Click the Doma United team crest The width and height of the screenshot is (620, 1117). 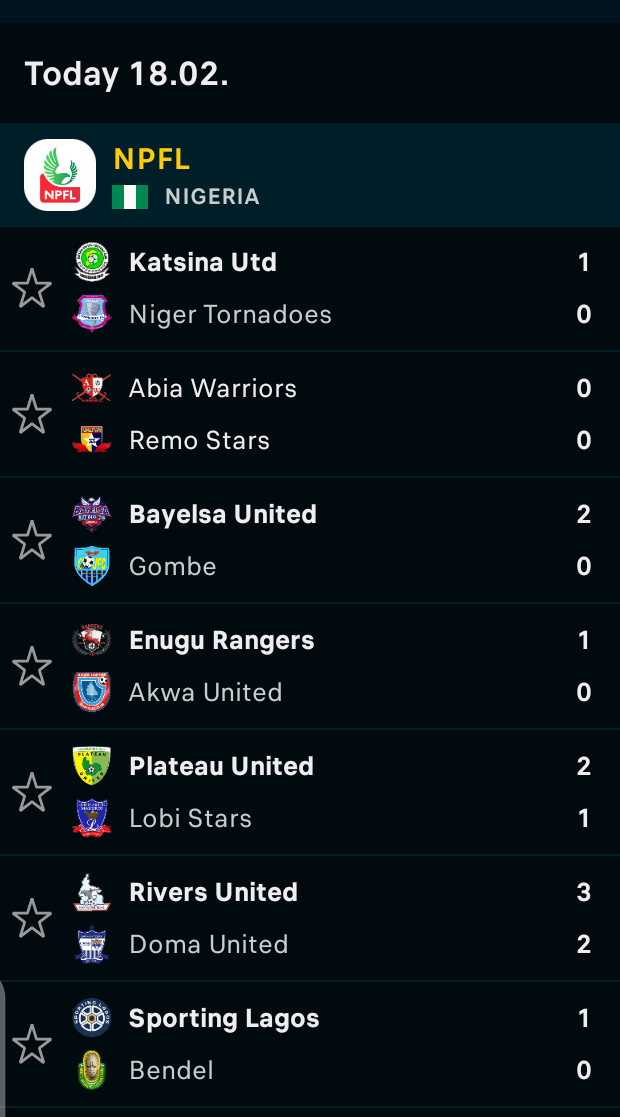coord(92,944)
